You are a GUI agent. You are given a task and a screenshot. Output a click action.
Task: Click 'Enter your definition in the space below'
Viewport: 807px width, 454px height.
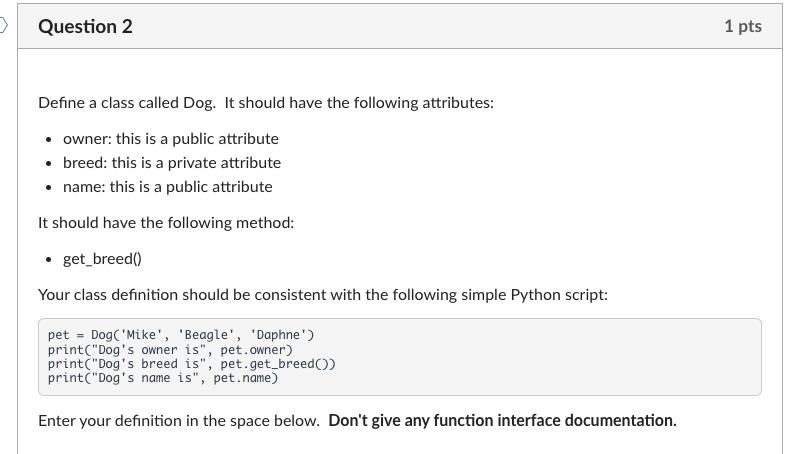(x=179, y=421)
